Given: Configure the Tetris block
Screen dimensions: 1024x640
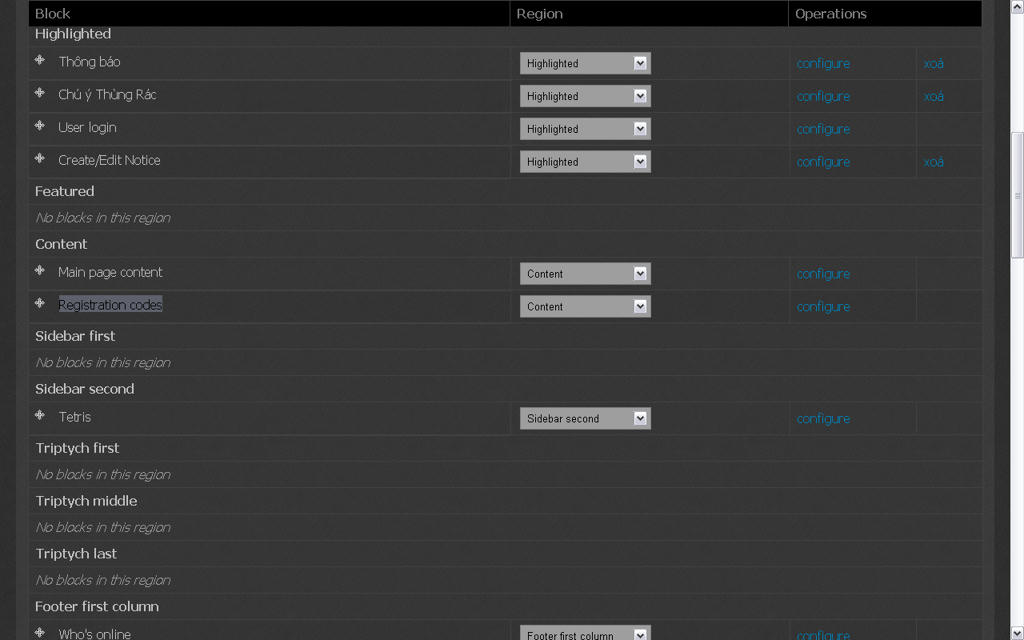Looking at the screenshot, I should [823, 419].
